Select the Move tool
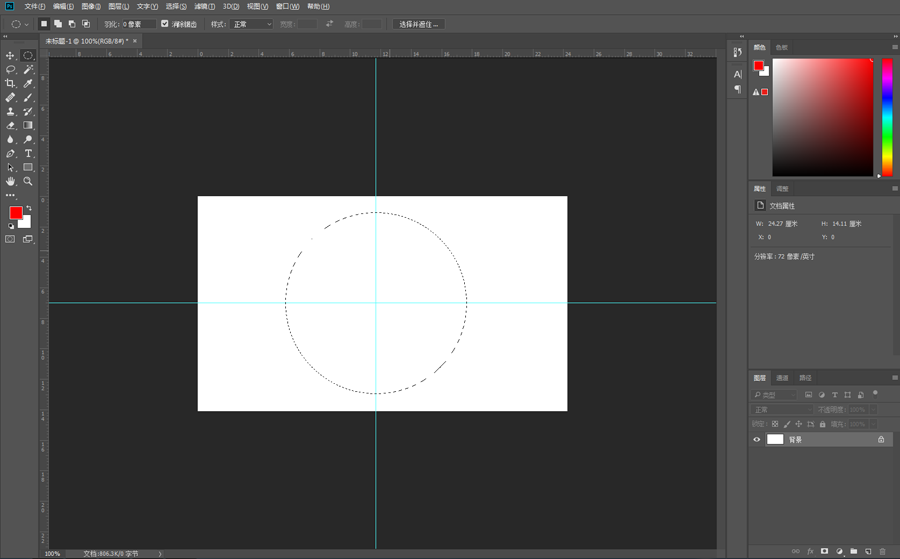 point(10,56)
